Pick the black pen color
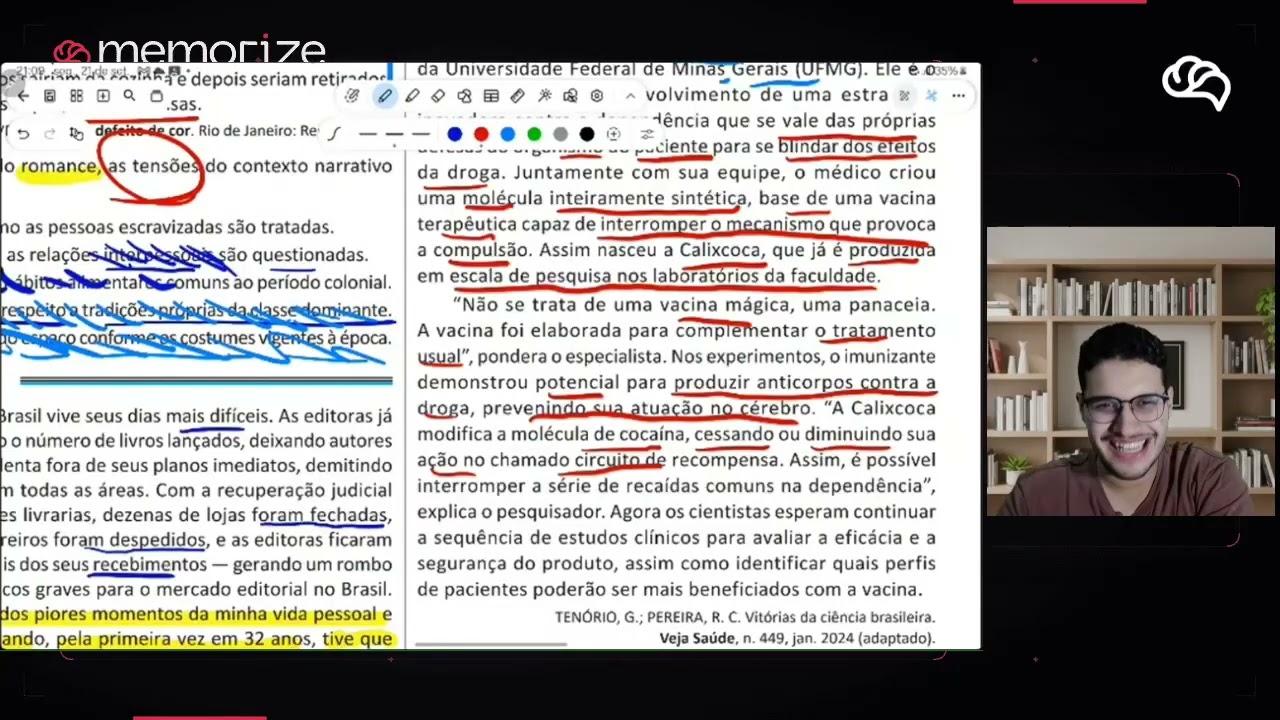 tap(587, 134)
